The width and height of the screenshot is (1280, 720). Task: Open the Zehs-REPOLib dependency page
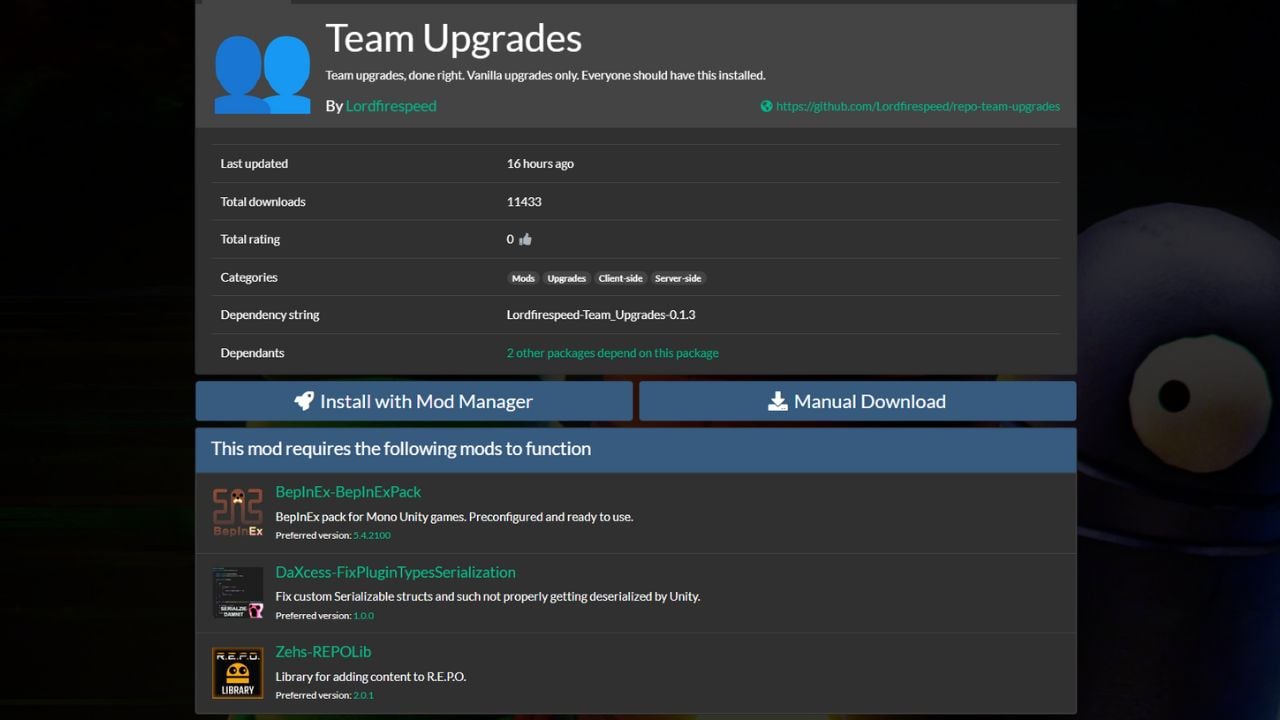[x=323, y=652]
